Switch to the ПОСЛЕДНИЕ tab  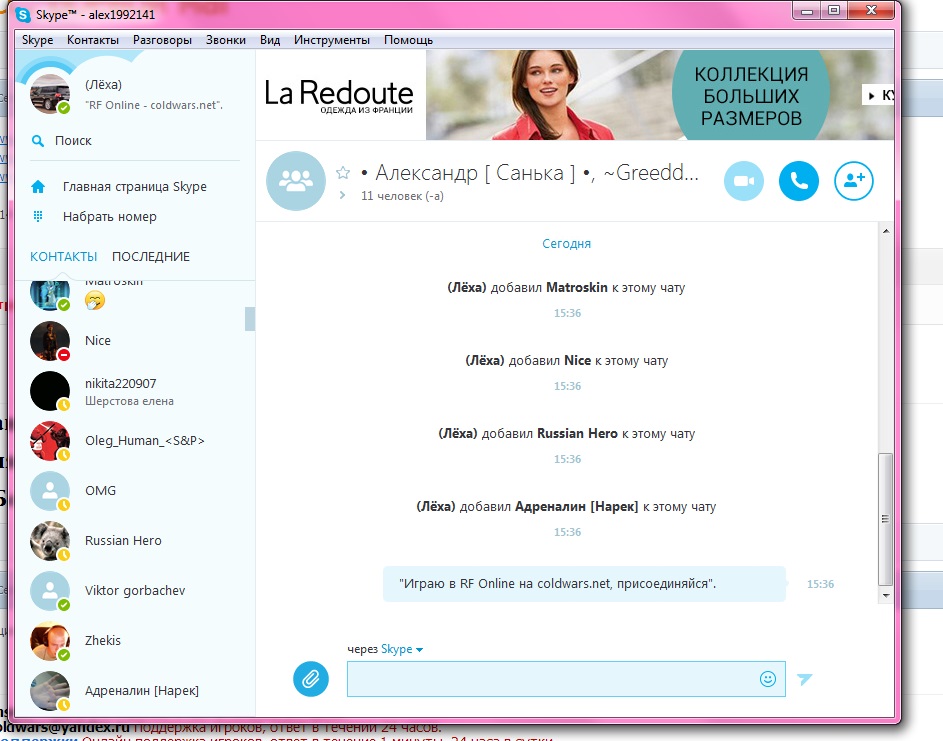pos(151,257)
